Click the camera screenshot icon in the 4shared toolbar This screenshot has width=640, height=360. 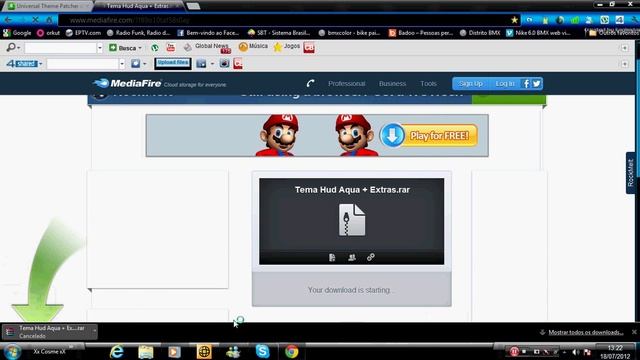coord(224,63)
